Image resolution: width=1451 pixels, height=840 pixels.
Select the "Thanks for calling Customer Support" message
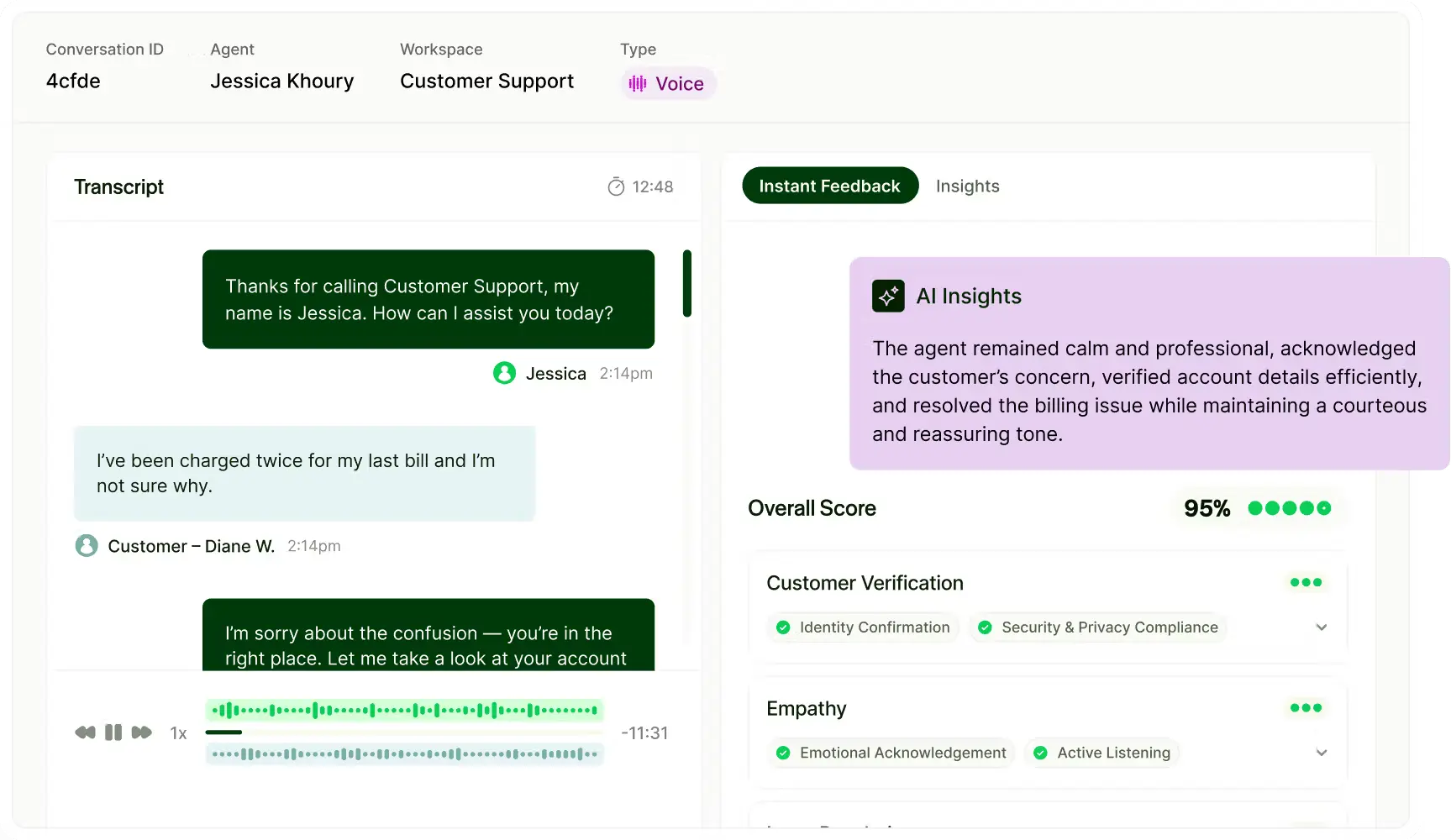(x=428, y=299)
